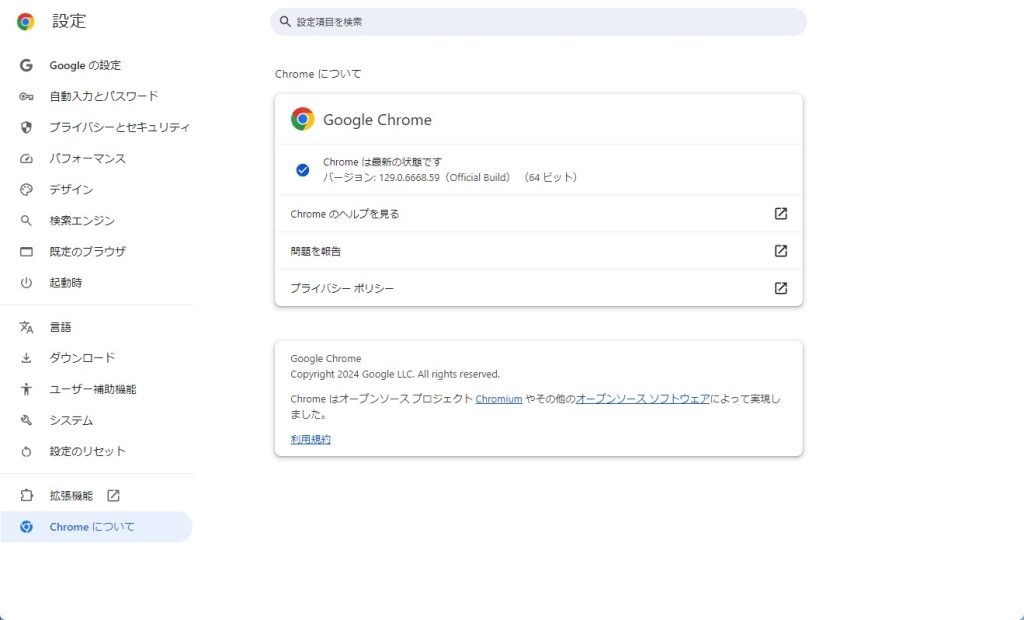
Task: Click the Google の設定 G icon
Action: 27,65
